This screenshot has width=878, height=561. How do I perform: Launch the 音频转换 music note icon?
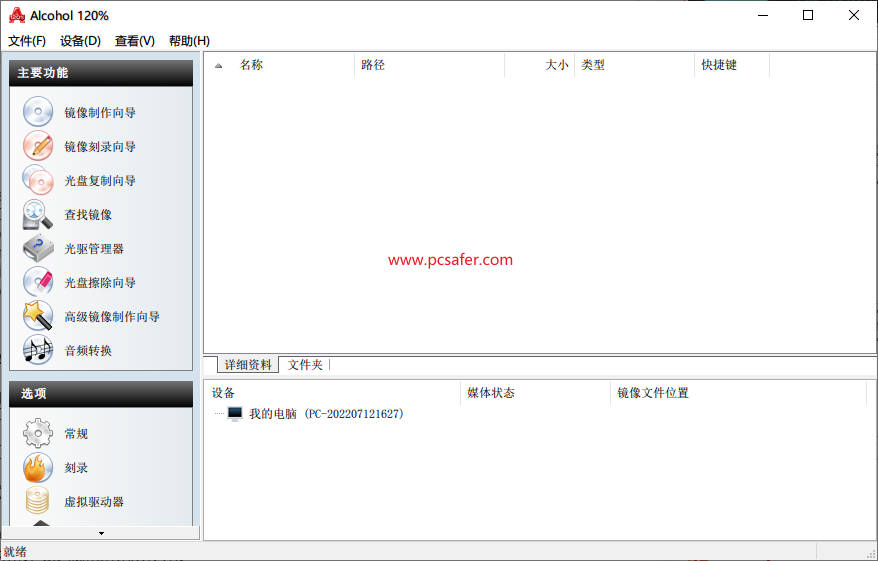pyautogui.click(x=38, y=350)
